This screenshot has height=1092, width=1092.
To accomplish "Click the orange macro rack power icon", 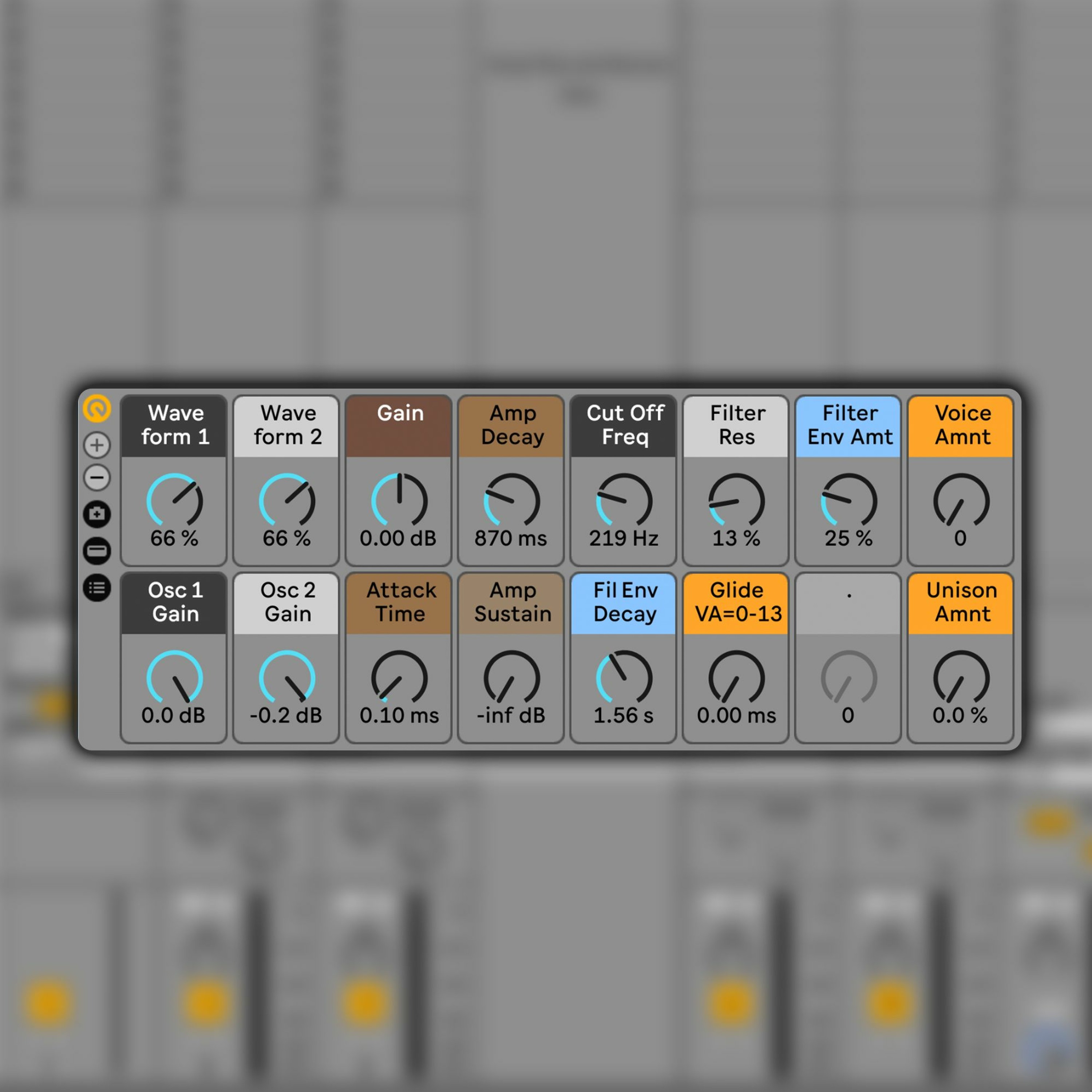I will click(x=97, y=408).
